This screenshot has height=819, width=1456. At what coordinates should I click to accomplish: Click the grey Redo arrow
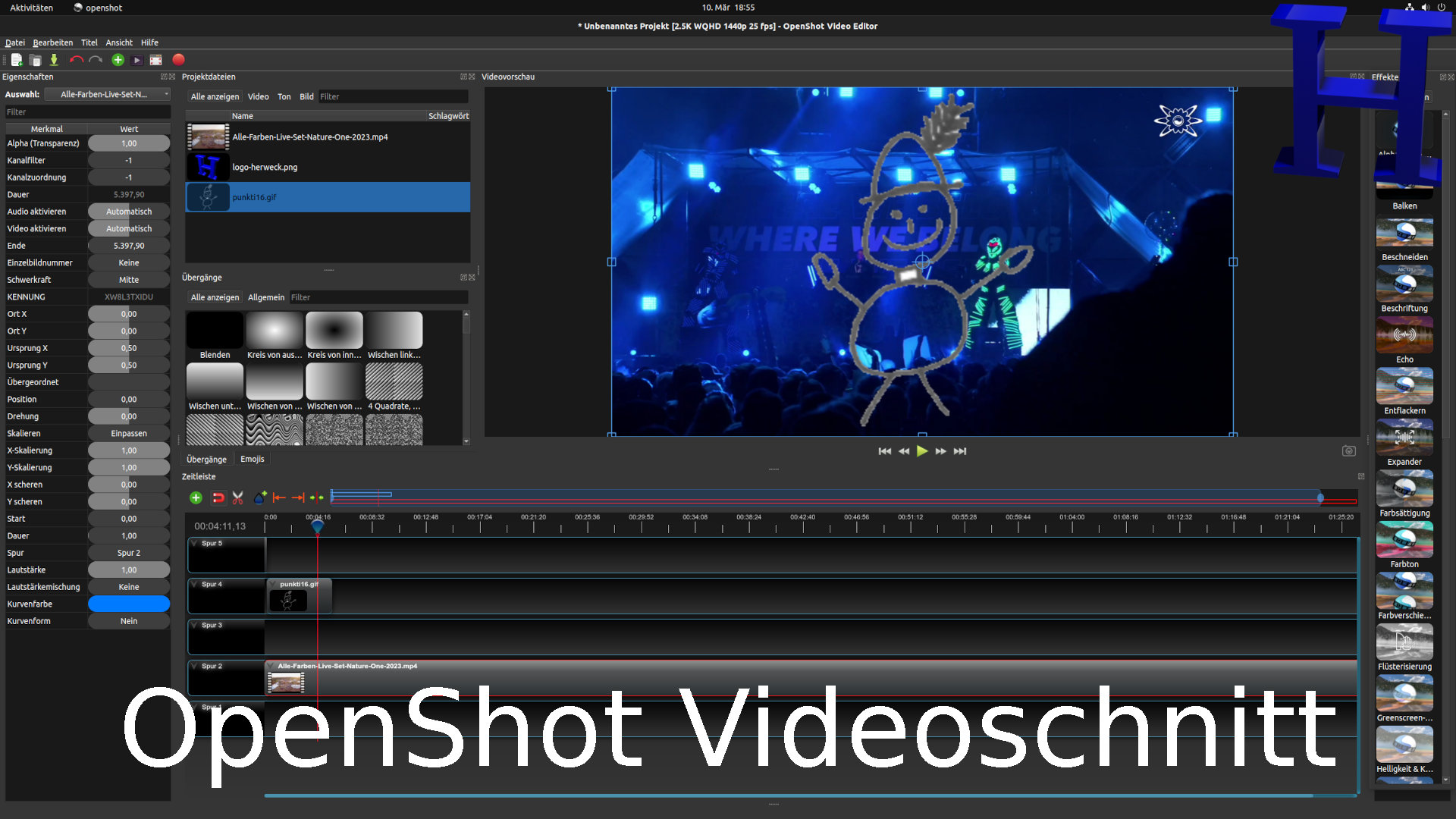96,60
